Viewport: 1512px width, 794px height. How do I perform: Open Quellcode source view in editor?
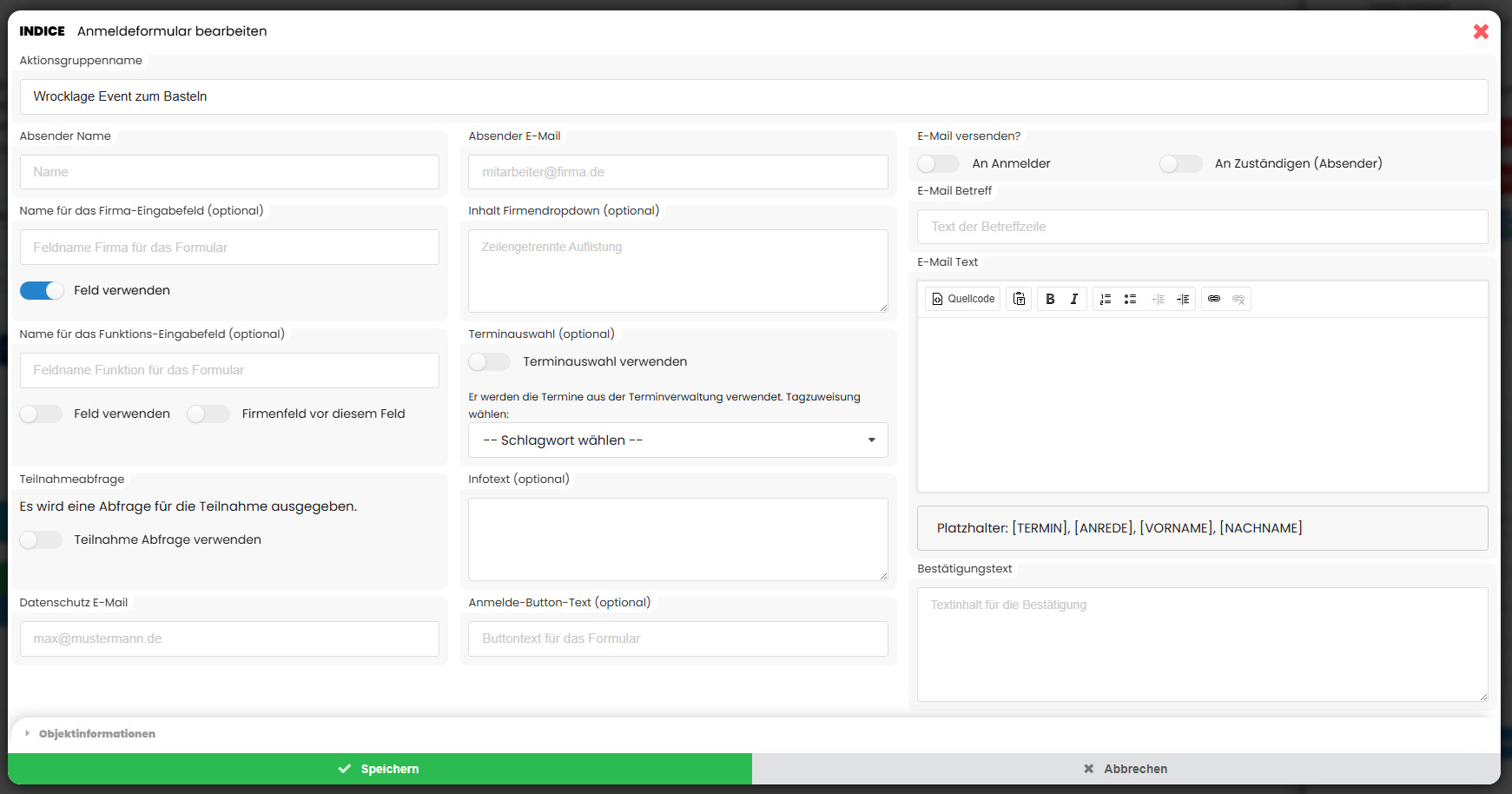[963, 299]
